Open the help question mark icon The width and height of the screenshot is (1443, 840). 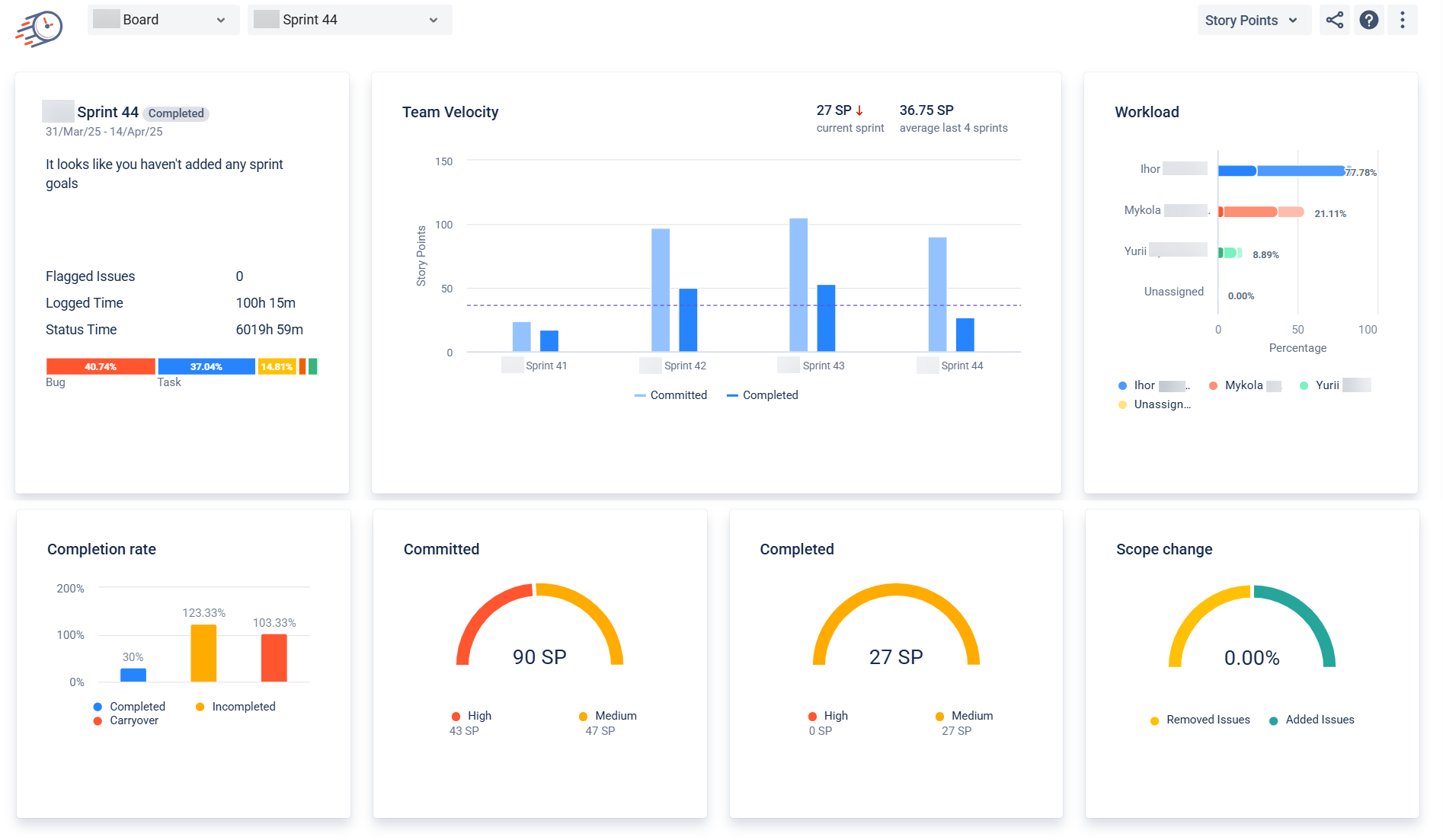point(1368,20)
